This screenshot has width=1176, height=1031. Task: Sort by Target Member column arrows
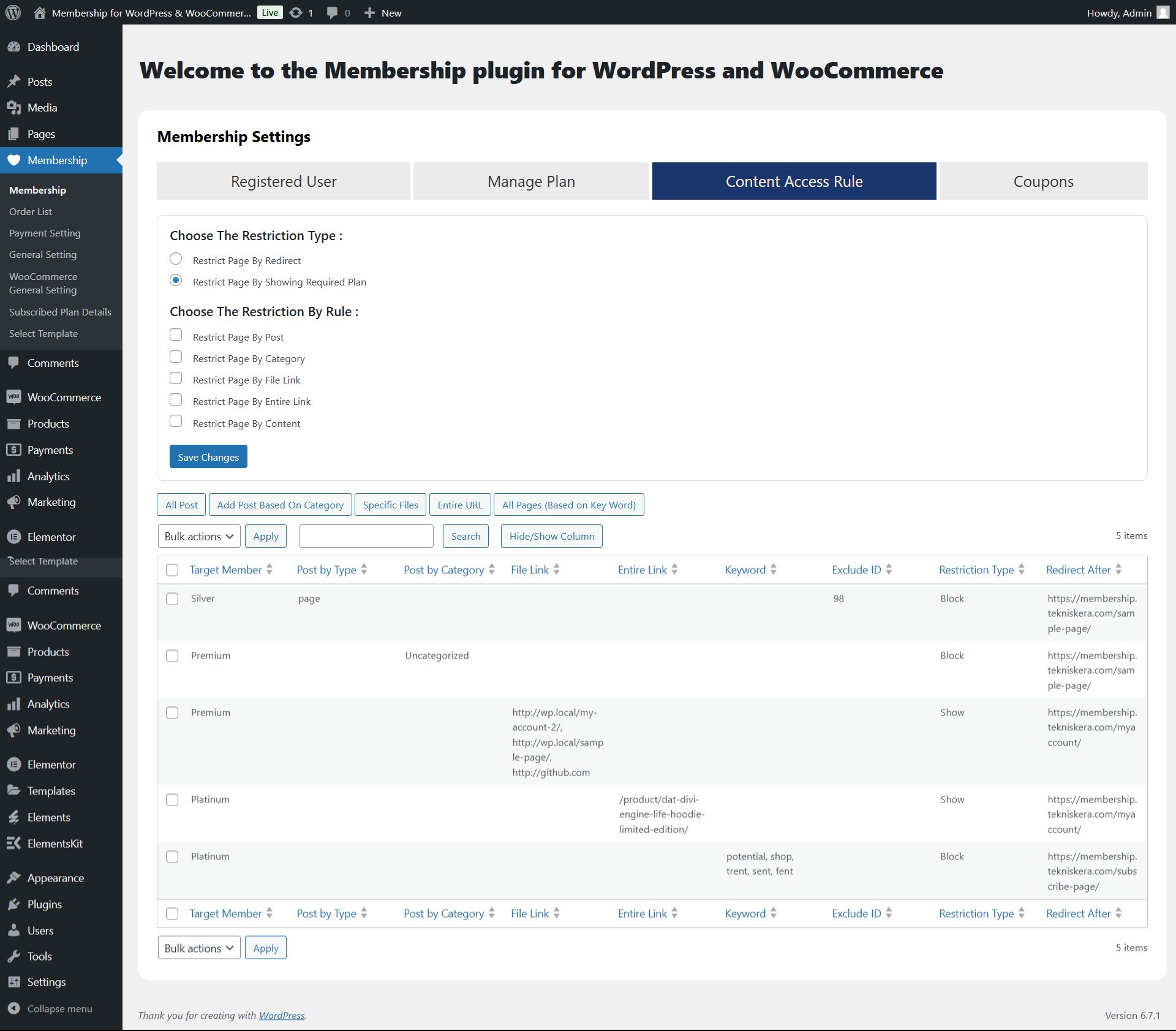click(x=269, y=570)
